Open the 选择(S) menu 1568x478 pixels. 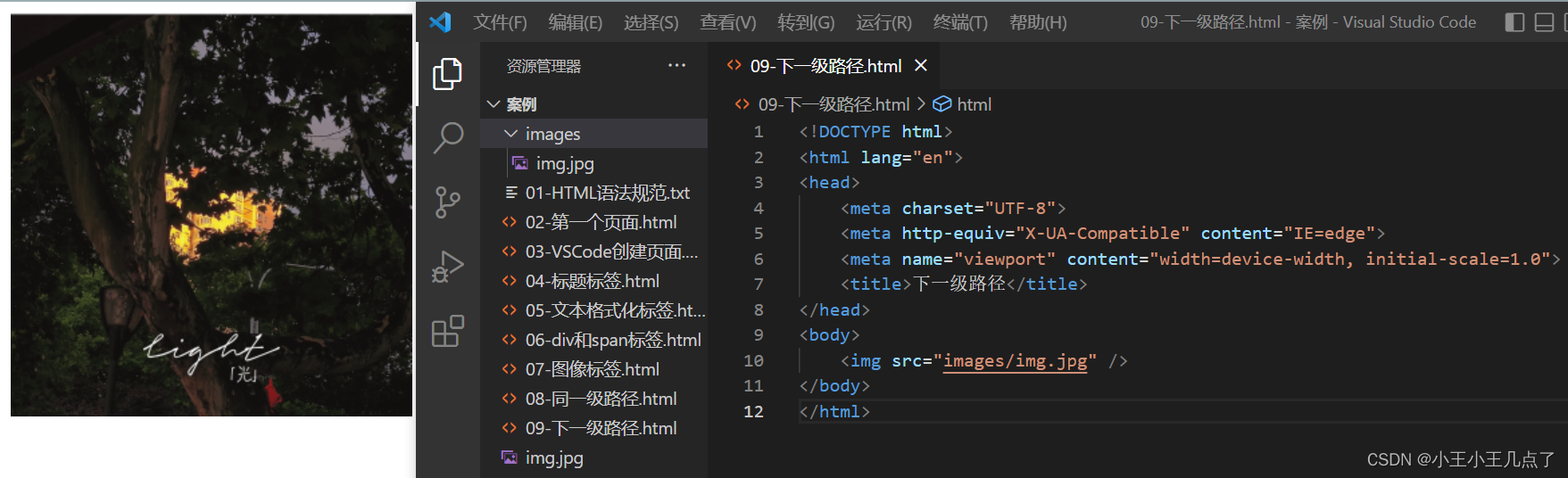pos(651,22)
